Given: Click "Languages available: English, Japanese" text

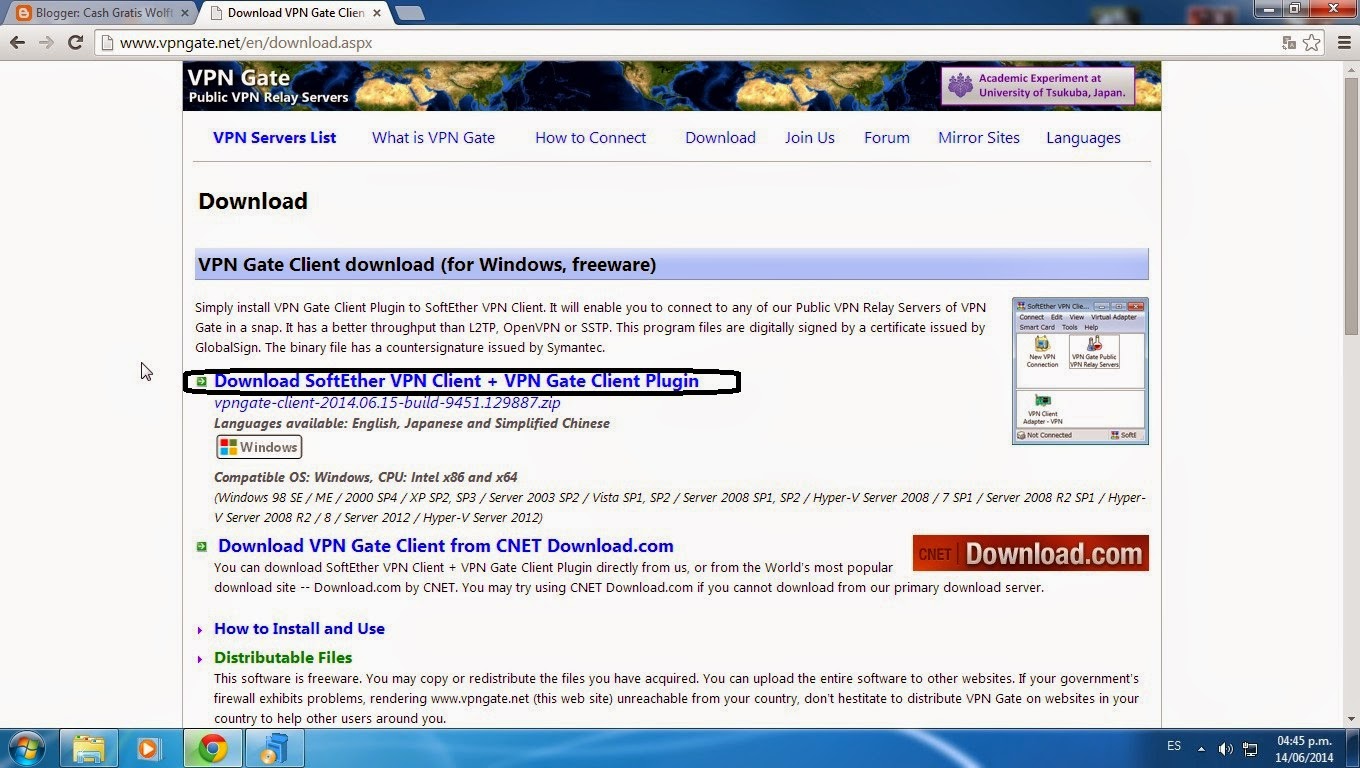Looking at the screenshot, I should point(412,424).
